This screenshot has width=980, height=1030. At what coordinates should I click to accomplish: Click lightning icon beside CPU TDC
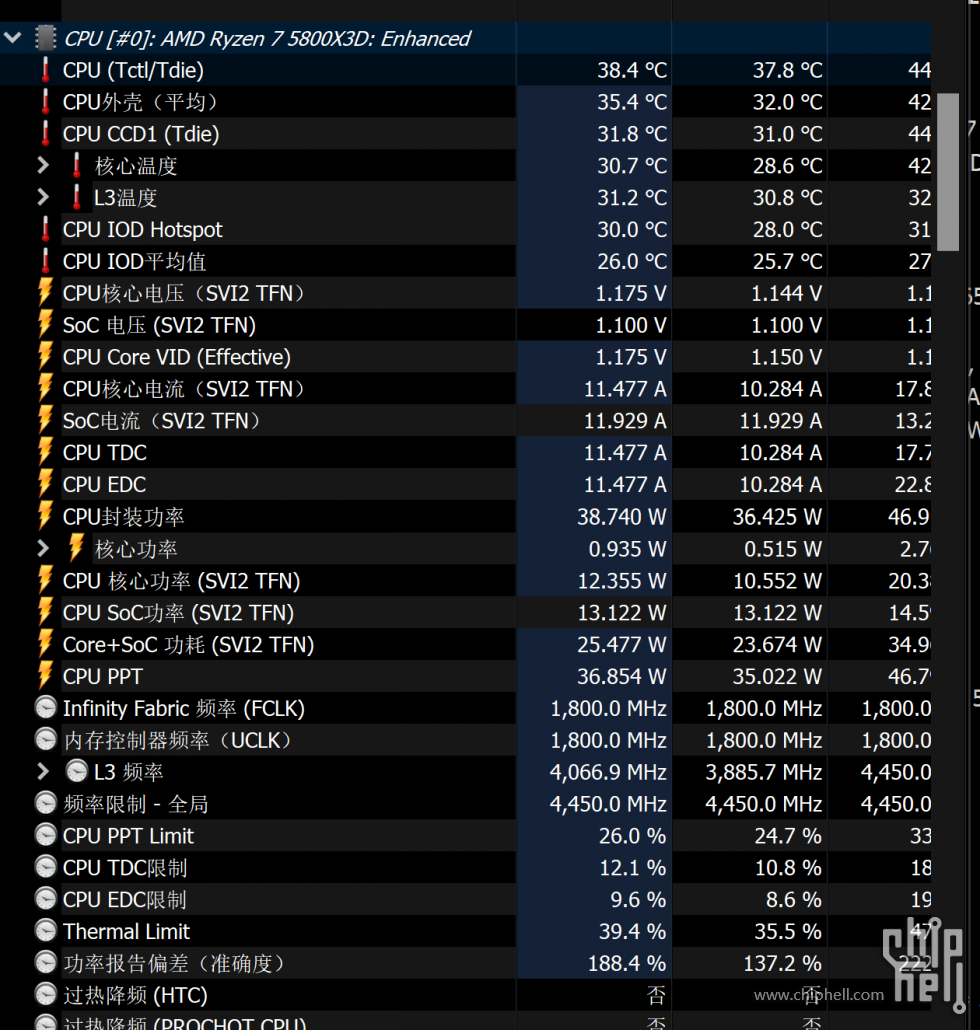point(45,453)
